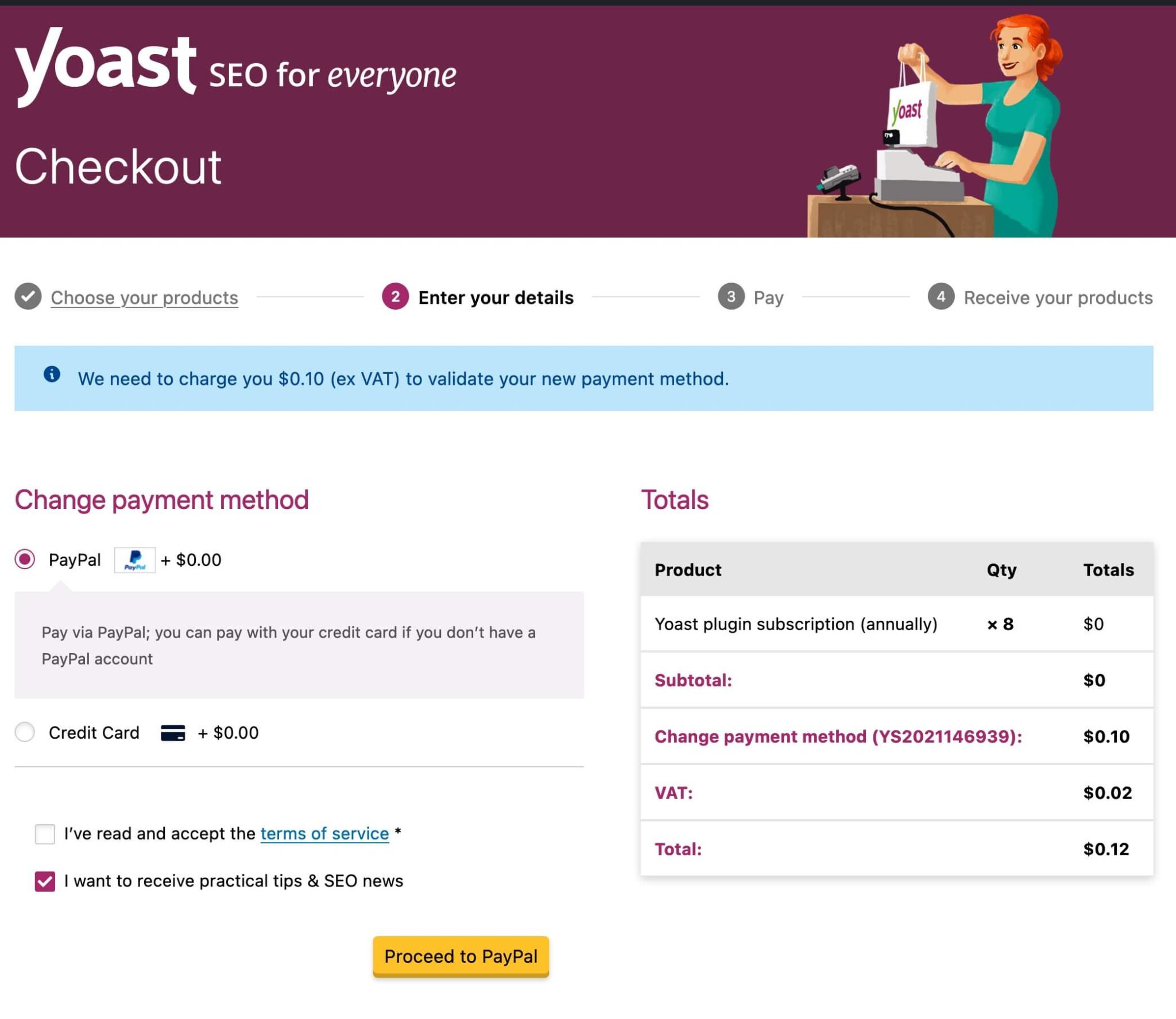Click the Totals table Product header

click(x=687, y=569)
